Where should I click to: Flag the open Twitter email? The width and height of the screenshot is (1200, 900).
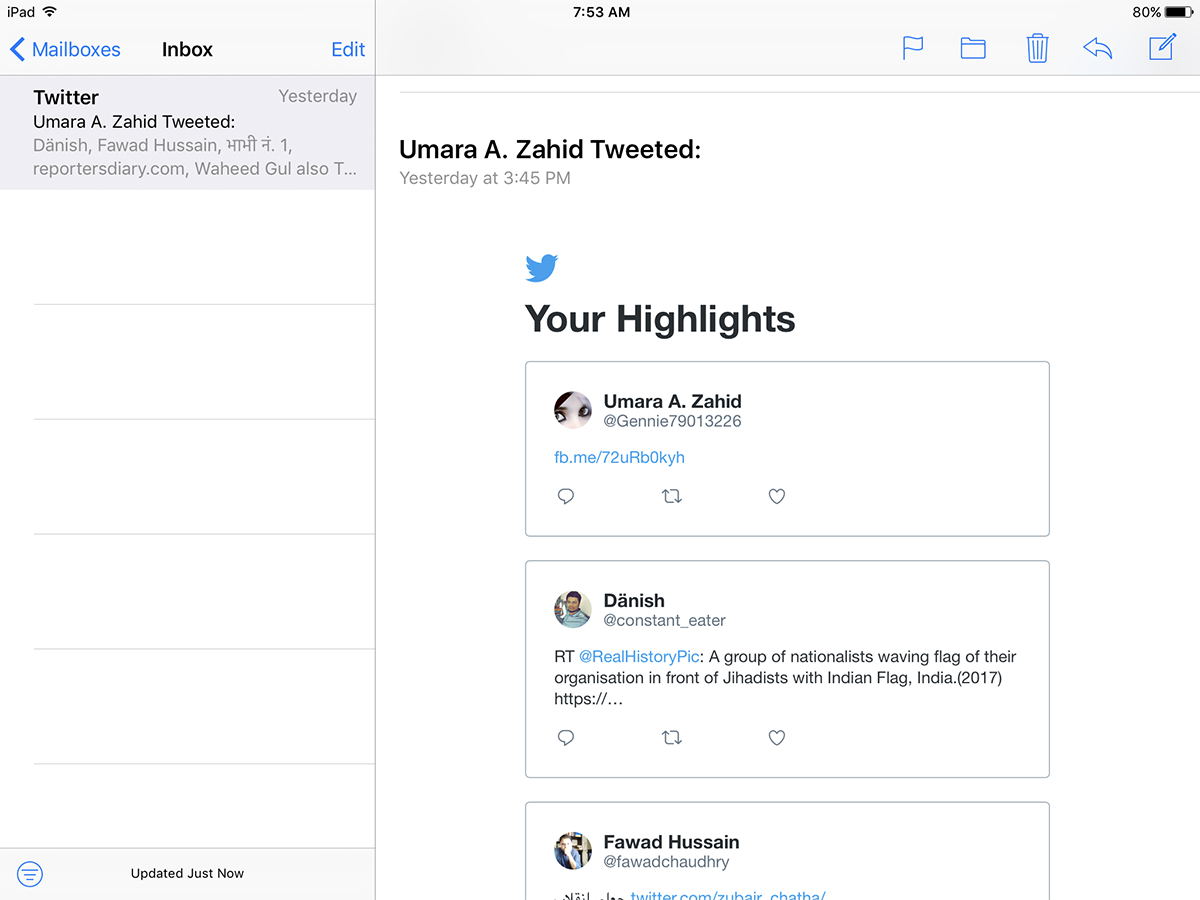pyautogui.click(x=913, y=48)
